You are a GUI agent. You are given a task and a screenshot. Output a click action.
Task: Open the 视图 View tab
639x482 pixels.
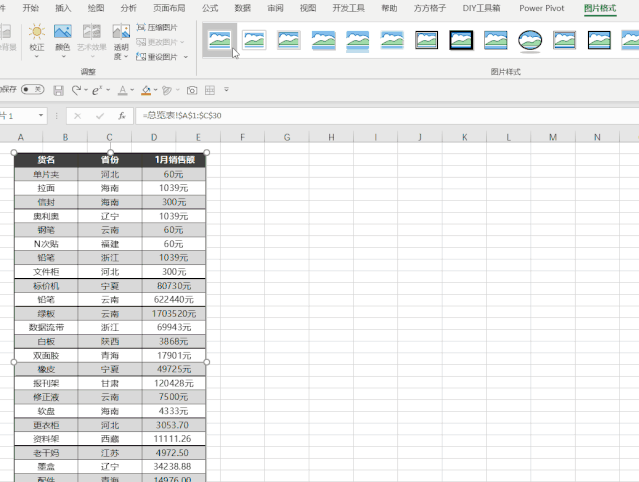[x=308, y=8]
